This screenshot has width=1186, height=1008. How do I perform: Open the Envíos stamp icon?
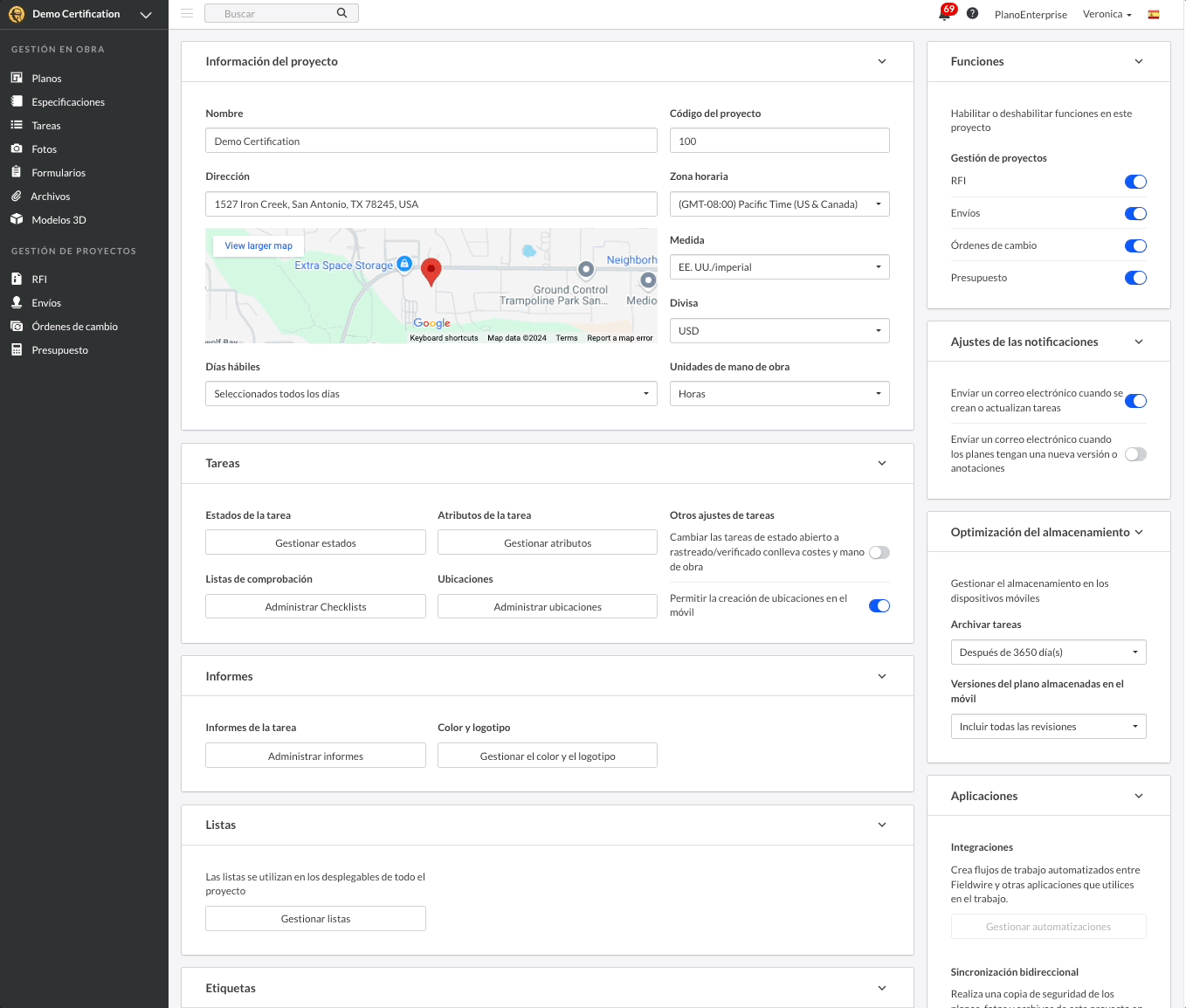tap(17, 302)
